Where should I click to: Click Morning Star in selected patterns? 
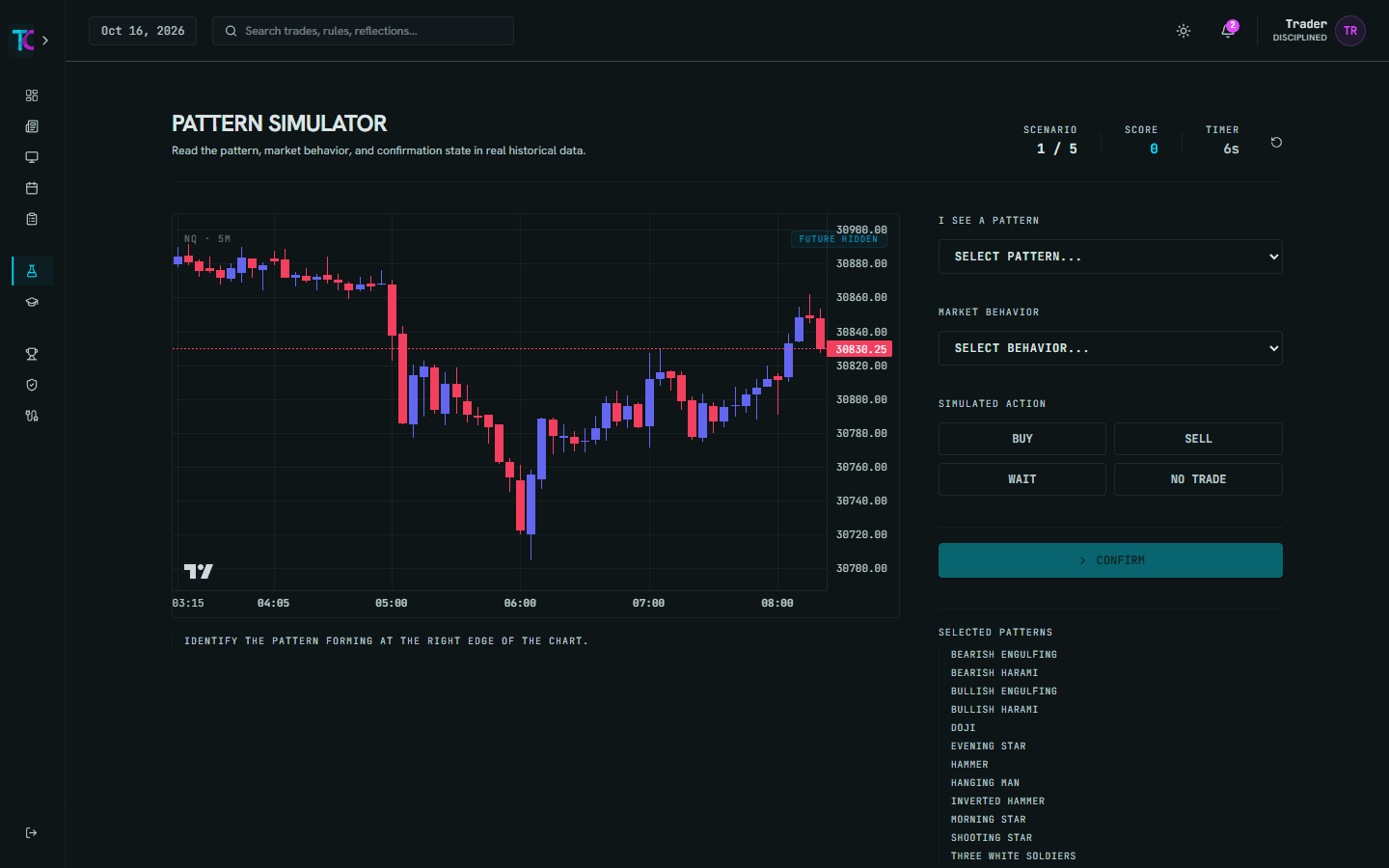(x=989, y=820)
